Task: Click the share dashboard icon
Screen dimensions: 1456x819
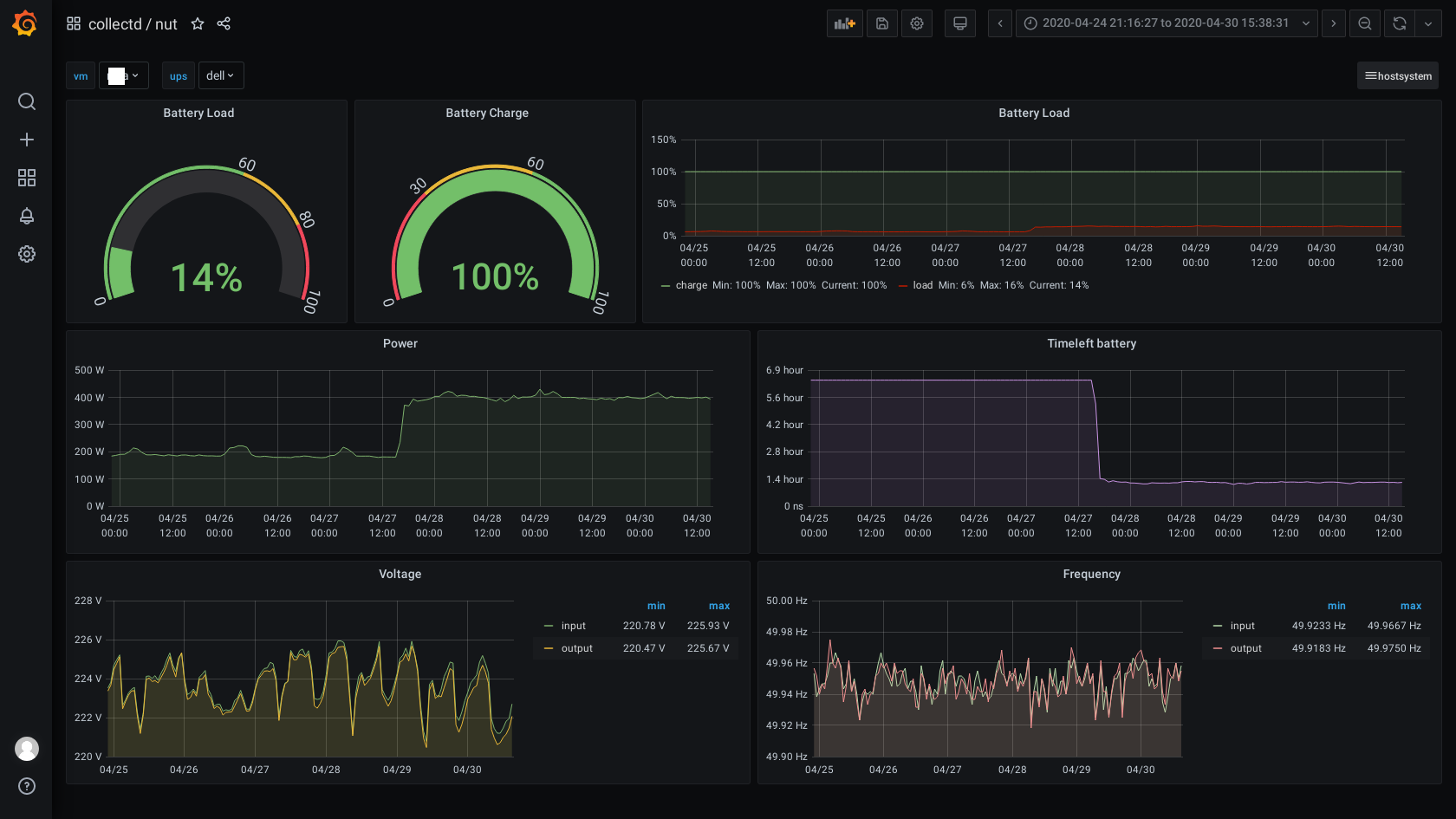Action: 224,23
